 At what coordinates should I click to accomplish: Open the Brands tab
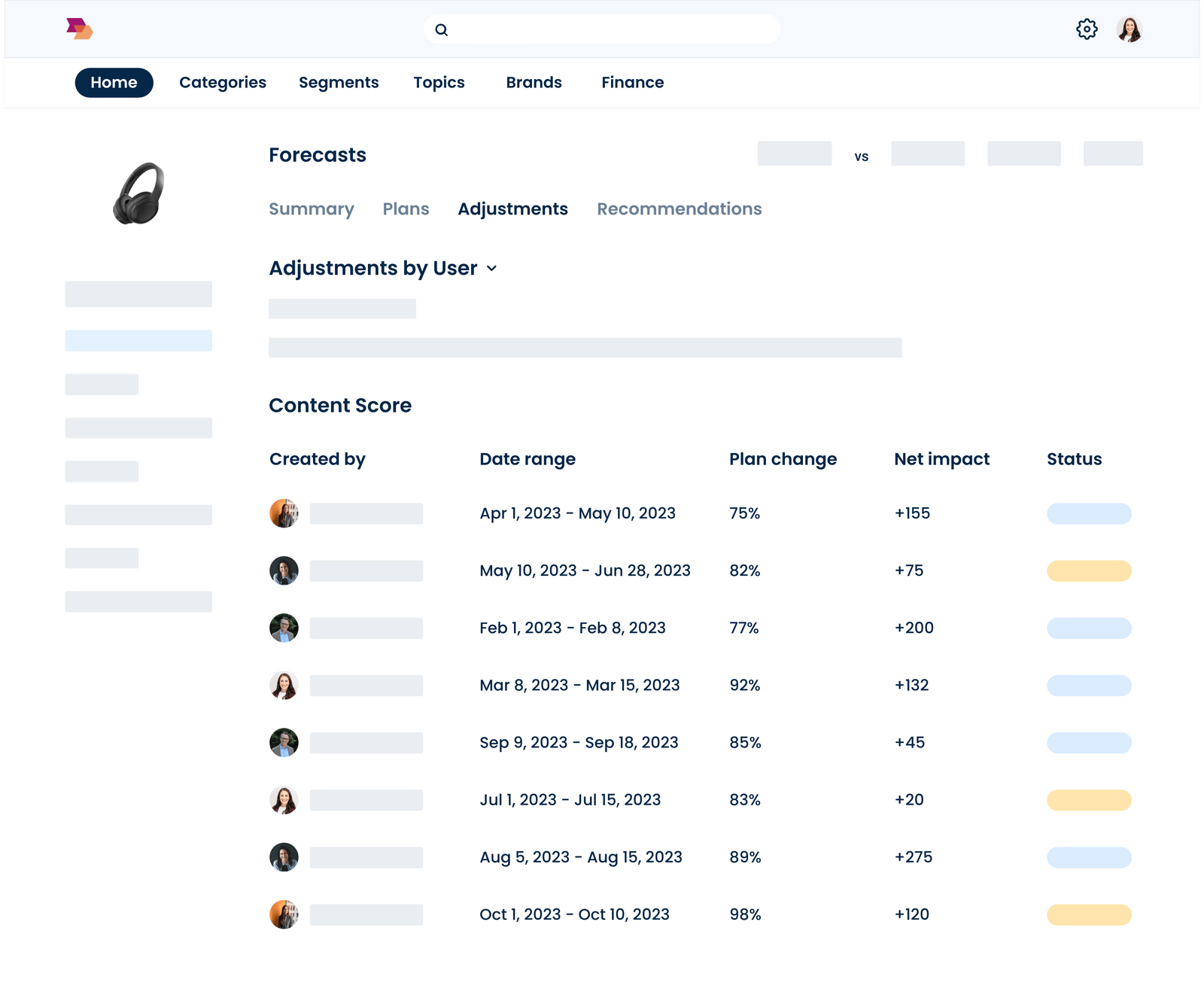[x=534, y=82]
